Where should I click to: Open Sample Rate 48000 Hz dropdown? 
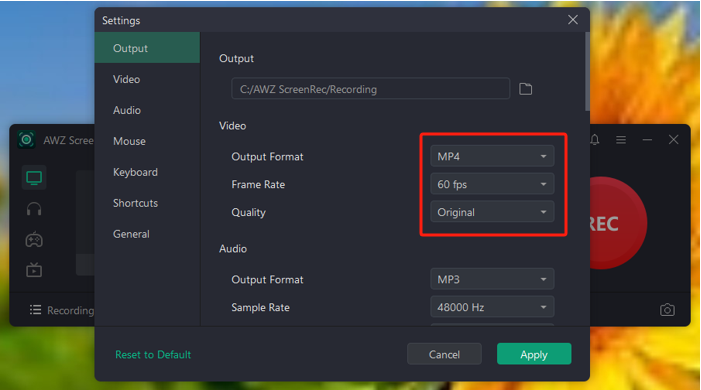coord(492,307)
